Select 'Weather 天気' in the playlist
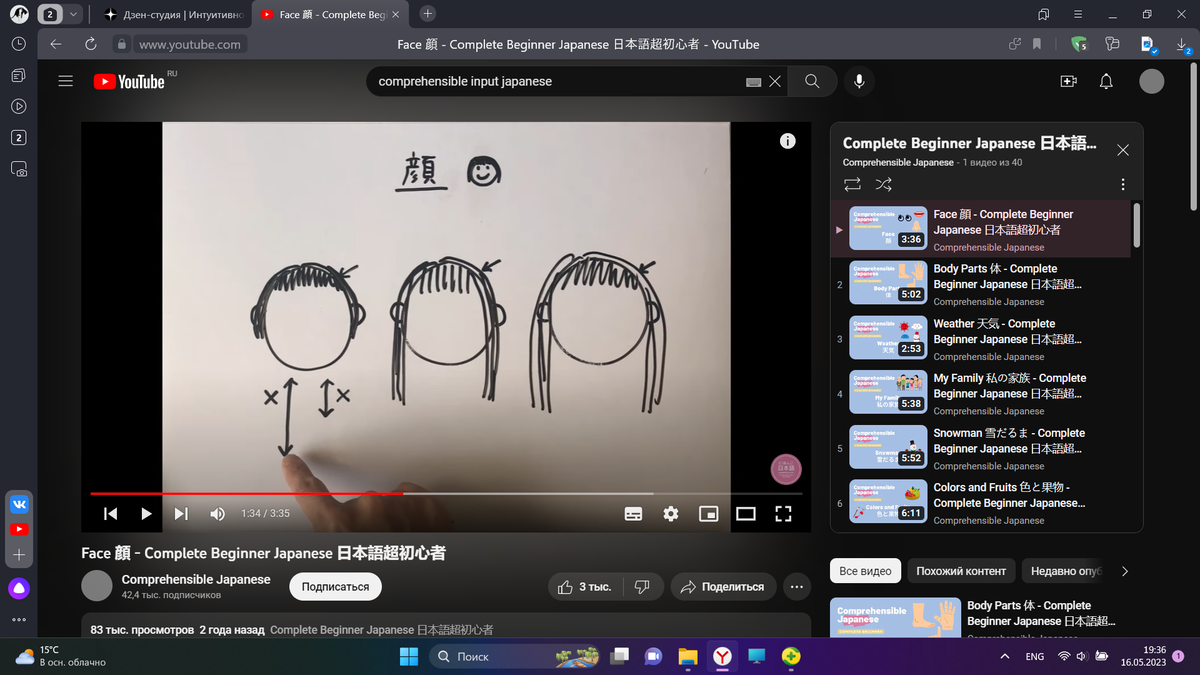 (981, 338)
